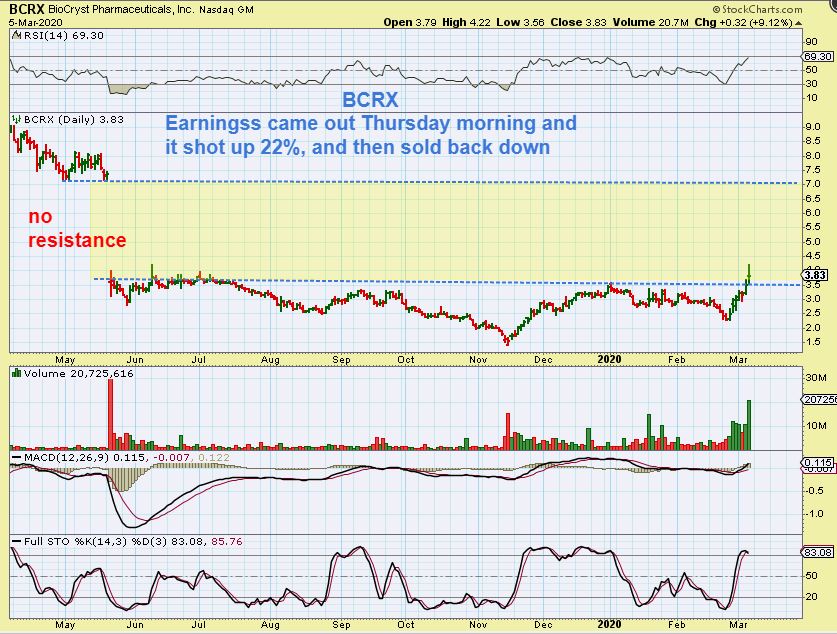This screenshot has height=634, width=837.
Task: Click the tall red volume spike bar in late May
Action: pos(110,414)
